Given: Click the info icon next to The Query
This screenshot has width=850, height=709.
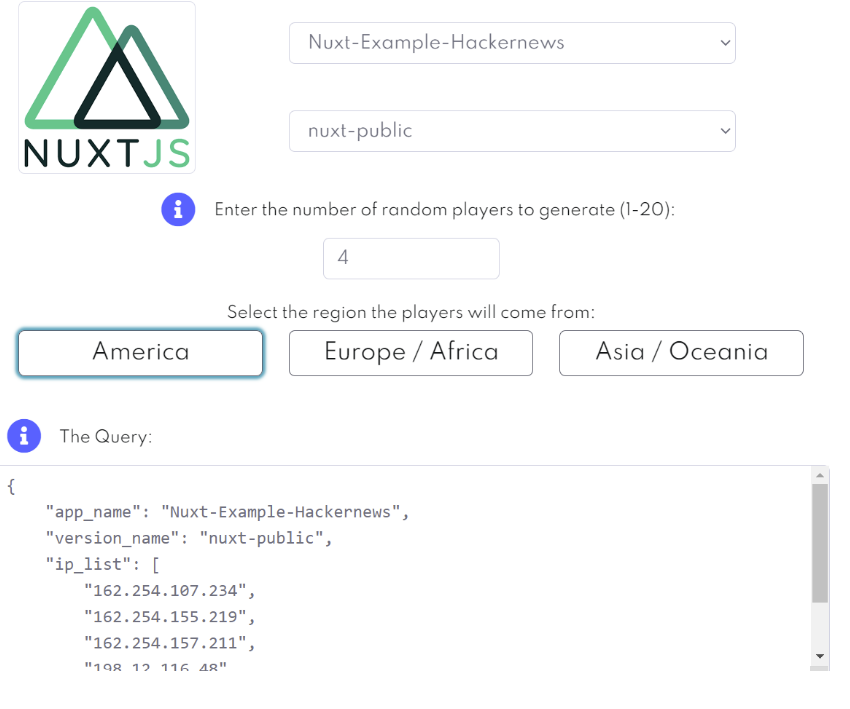Looking at the screenshot, I should pyautogui.click(x=24, y=436).
